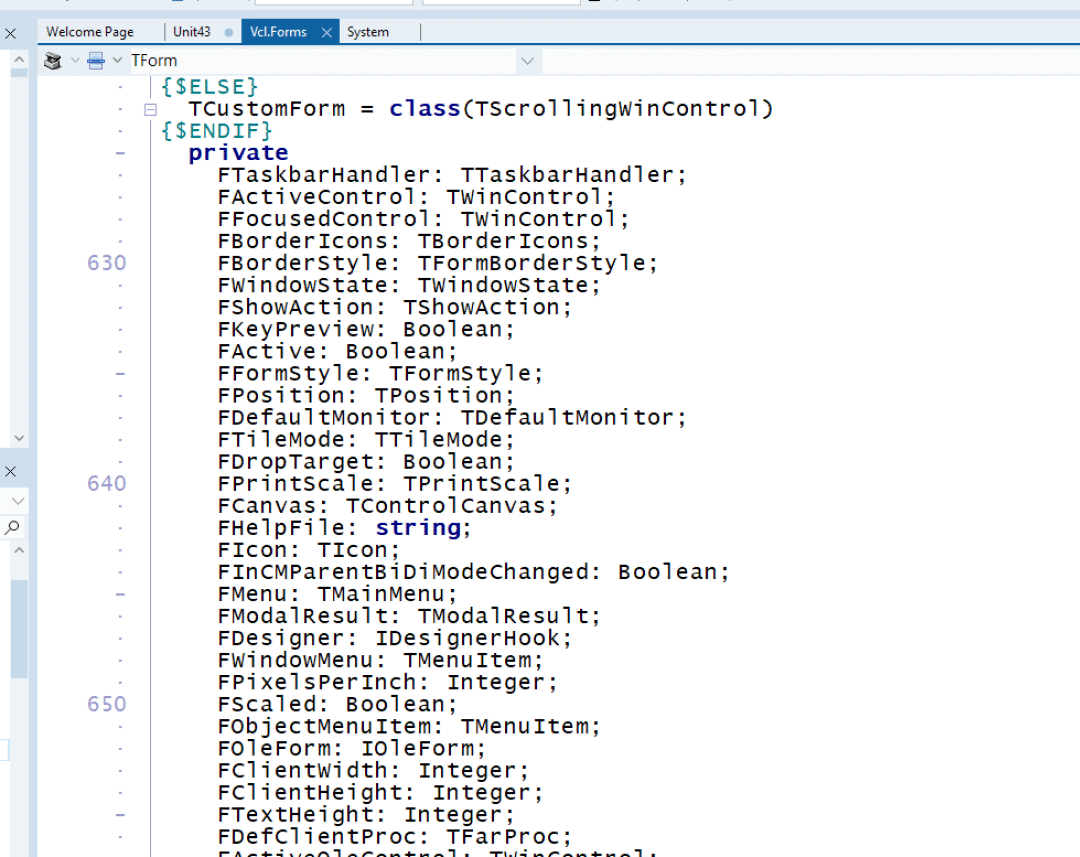Click line number 650 in the gutter
This screenshot has width=1080, height=857.
coord(107,704)
